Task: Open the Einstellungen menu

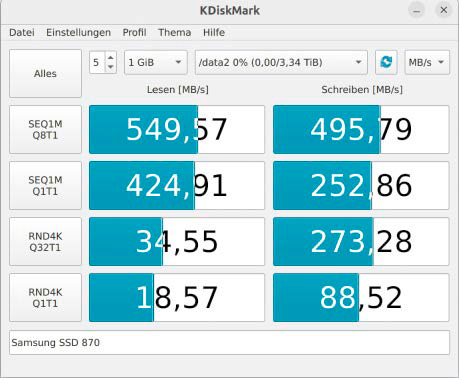Action: (78, 32)
